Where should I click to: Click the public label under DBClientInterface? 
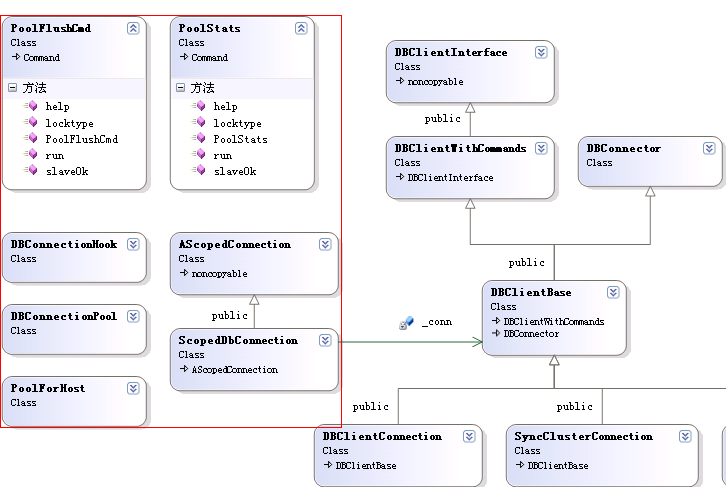tap(443, 119)
